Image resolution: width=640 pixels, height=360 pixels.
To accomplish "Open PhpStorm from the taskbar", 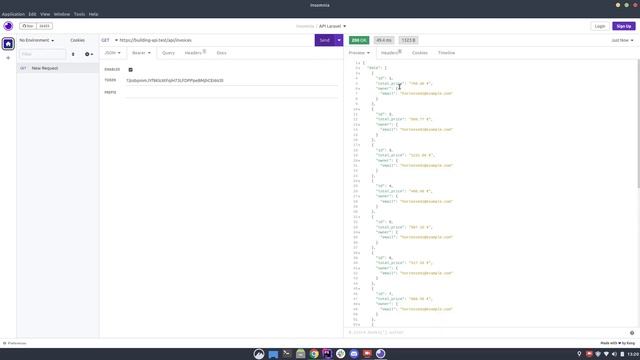I will (327, 354).
